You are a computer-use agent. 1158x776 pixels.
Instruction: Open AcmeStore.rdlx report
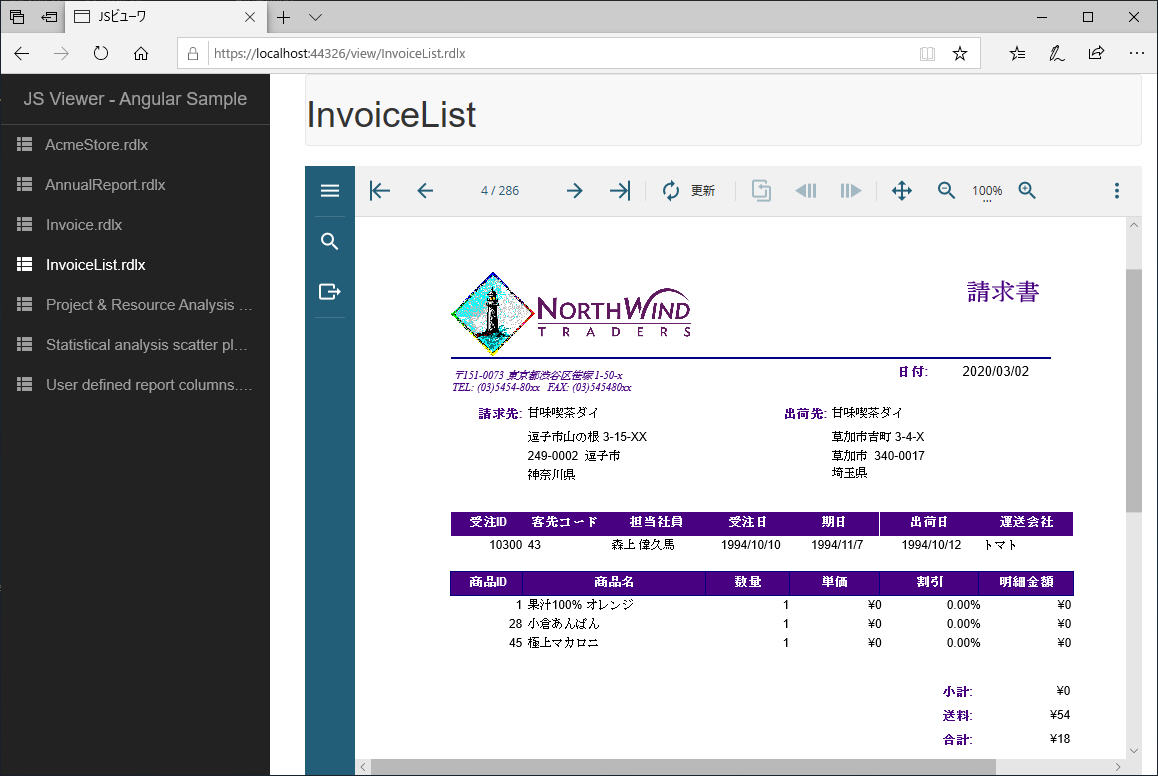point(96,145)
